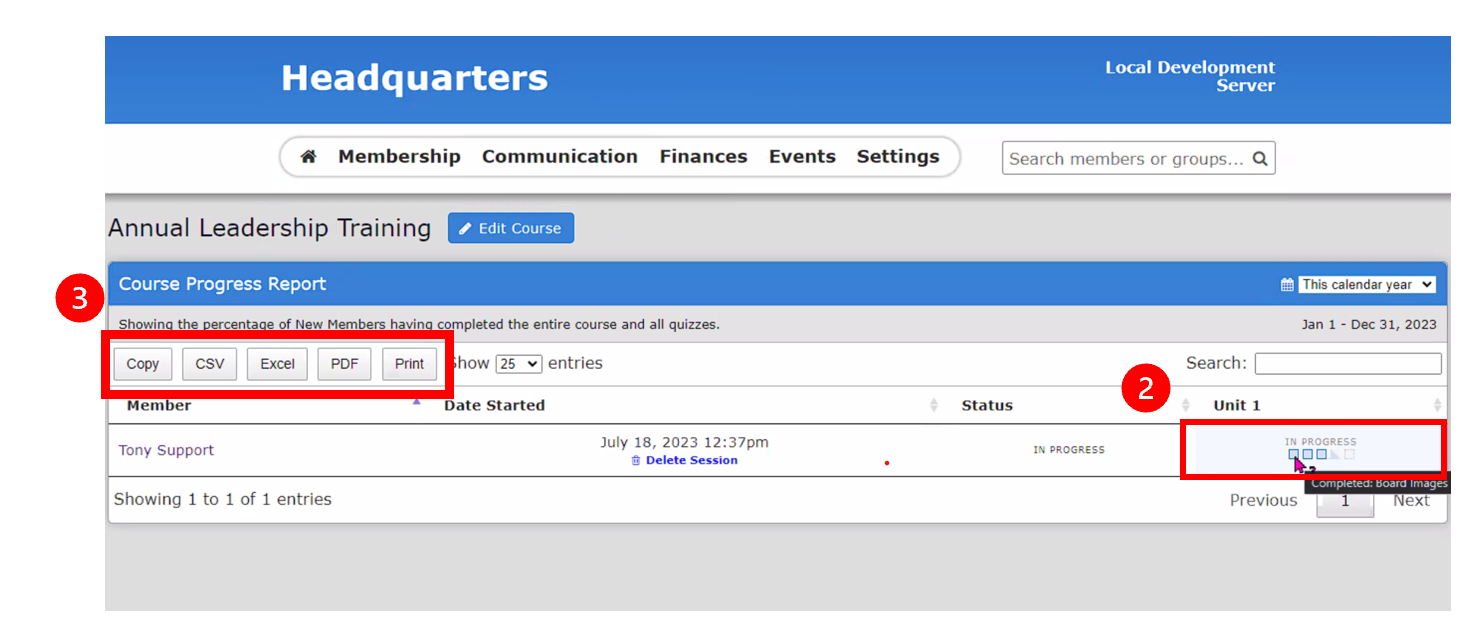The height and width of the screenshot is (624, 1470).
Task: Open the 'This calendar year' dropdown
Action: pos(1367,285)
